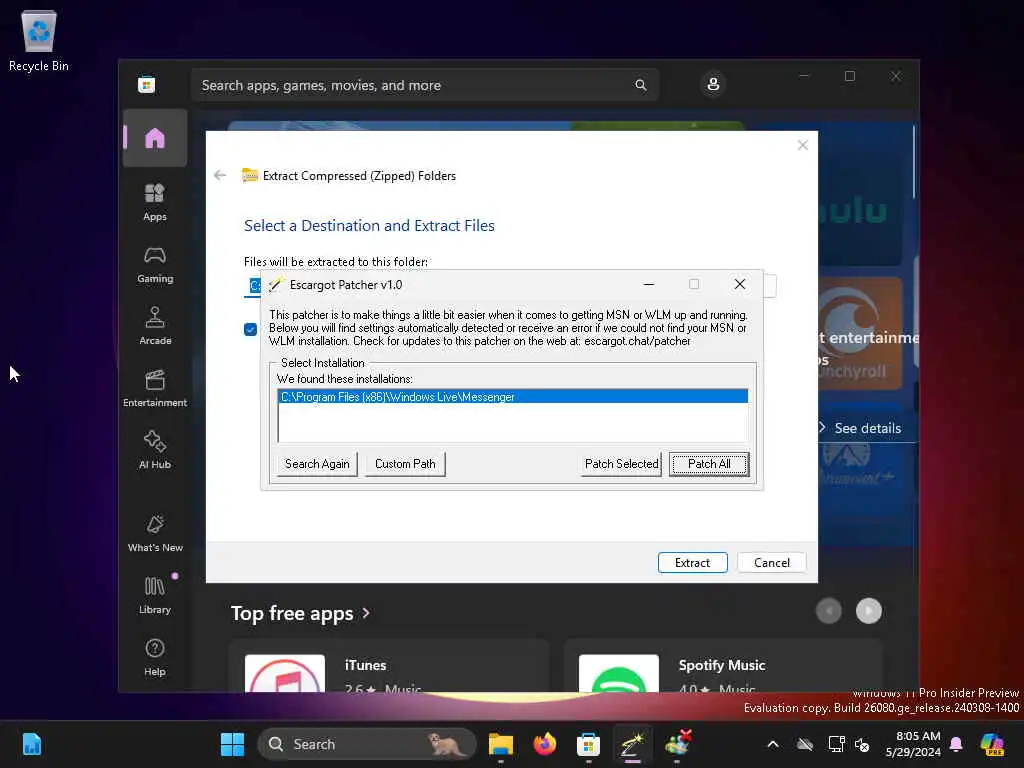Screen dimensions: 1024x768
Task: Click the network icon in system tray
Action: [837, 744]
